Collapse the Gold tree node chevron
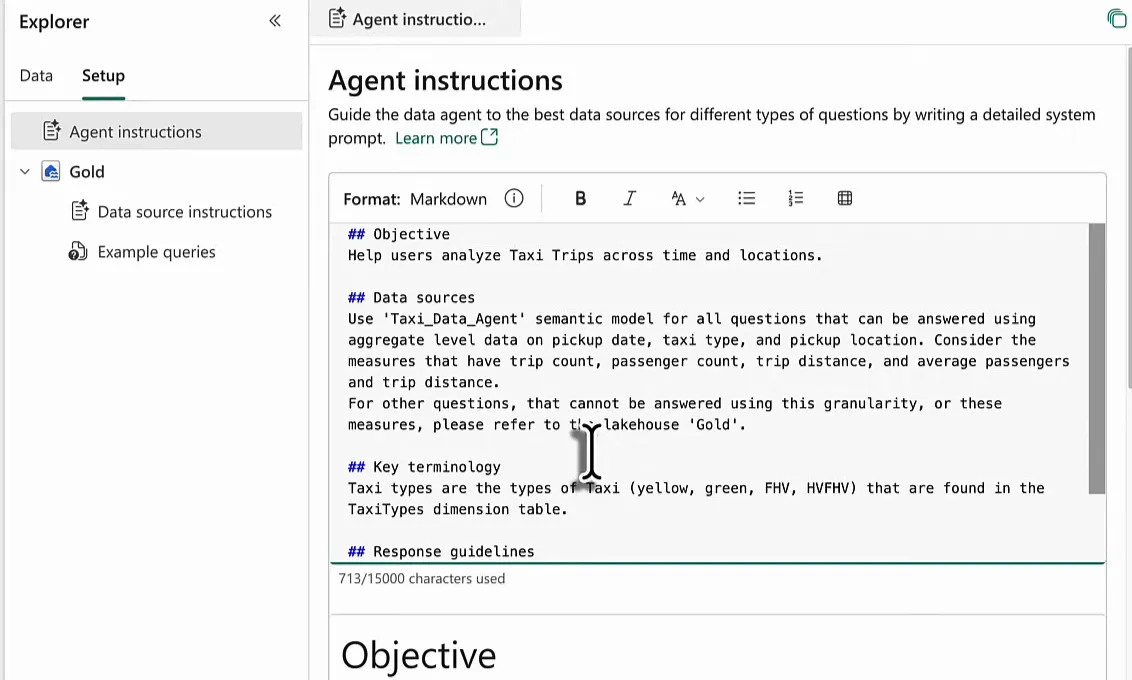This screenshot has width=1132, height=680. (25, 172)
